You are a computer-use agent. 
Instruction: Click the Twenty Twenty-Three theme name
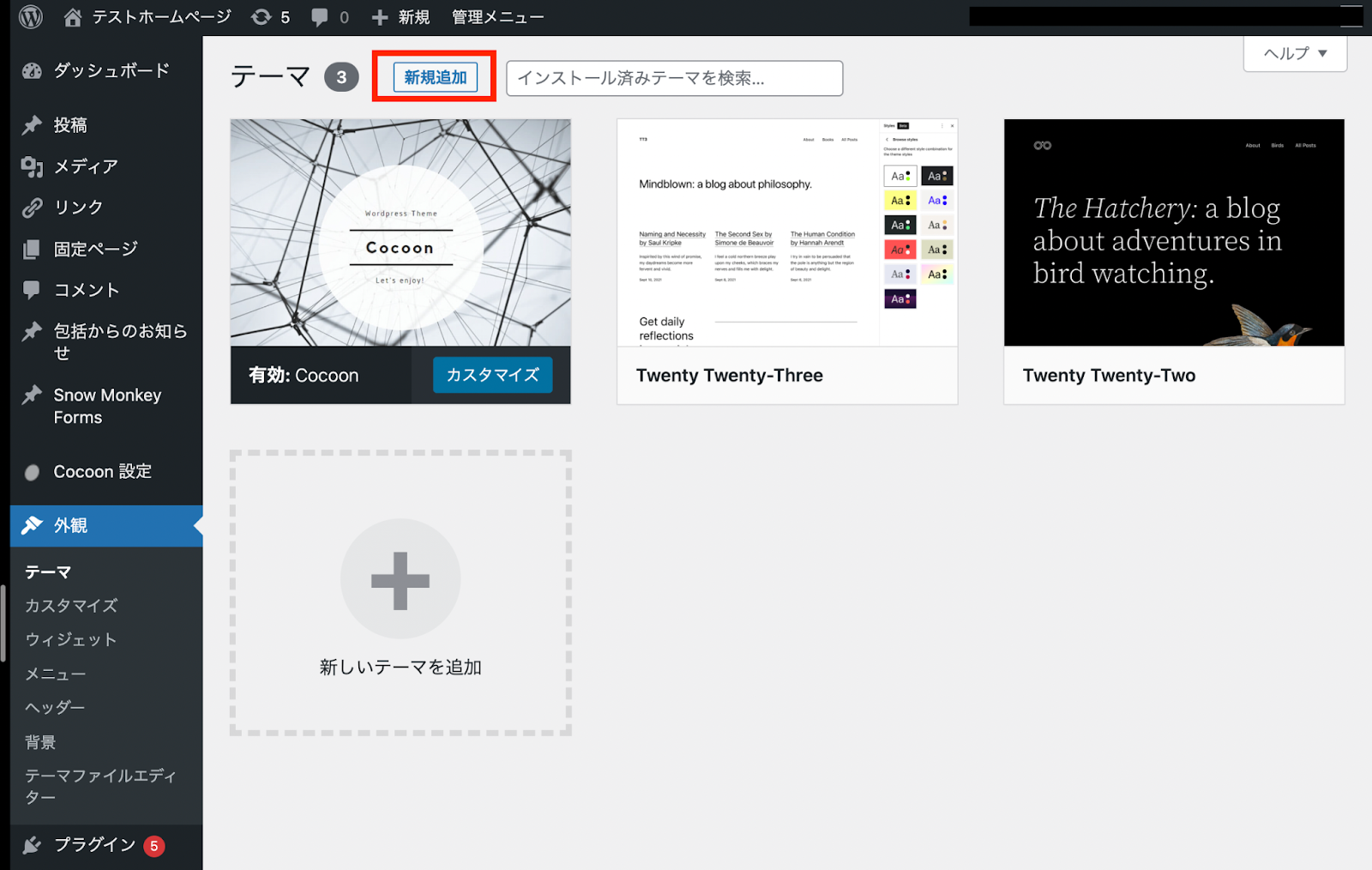[730, 376]
